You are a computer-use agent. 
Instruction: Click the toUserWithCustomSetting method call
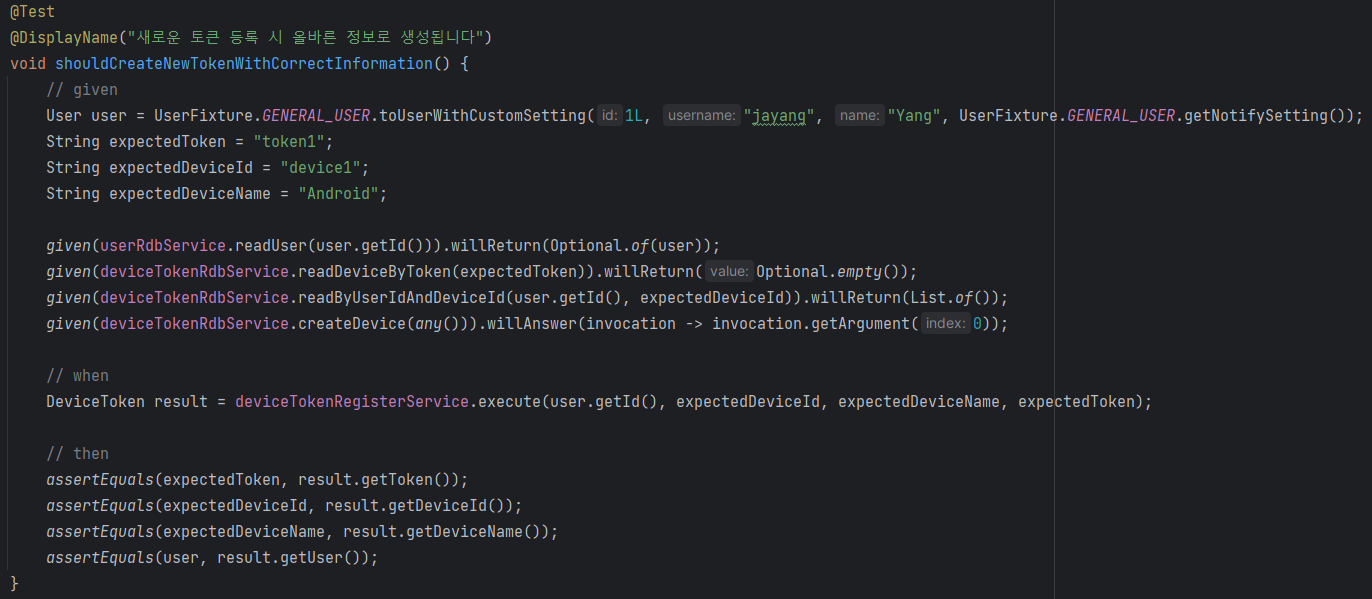coord(483,116)
